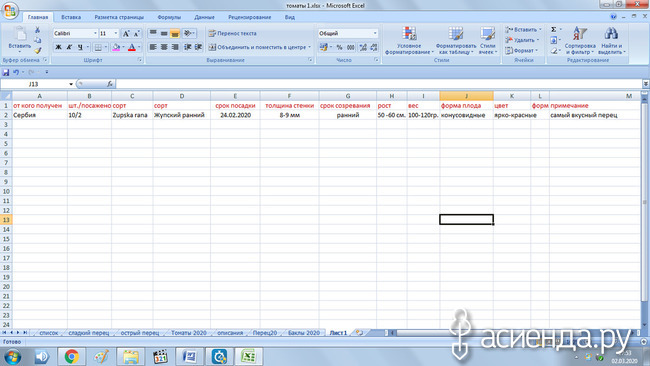This screenshot has height=366, width=650.
Task: Click Merge and Center button
Action: click(260, 47)
